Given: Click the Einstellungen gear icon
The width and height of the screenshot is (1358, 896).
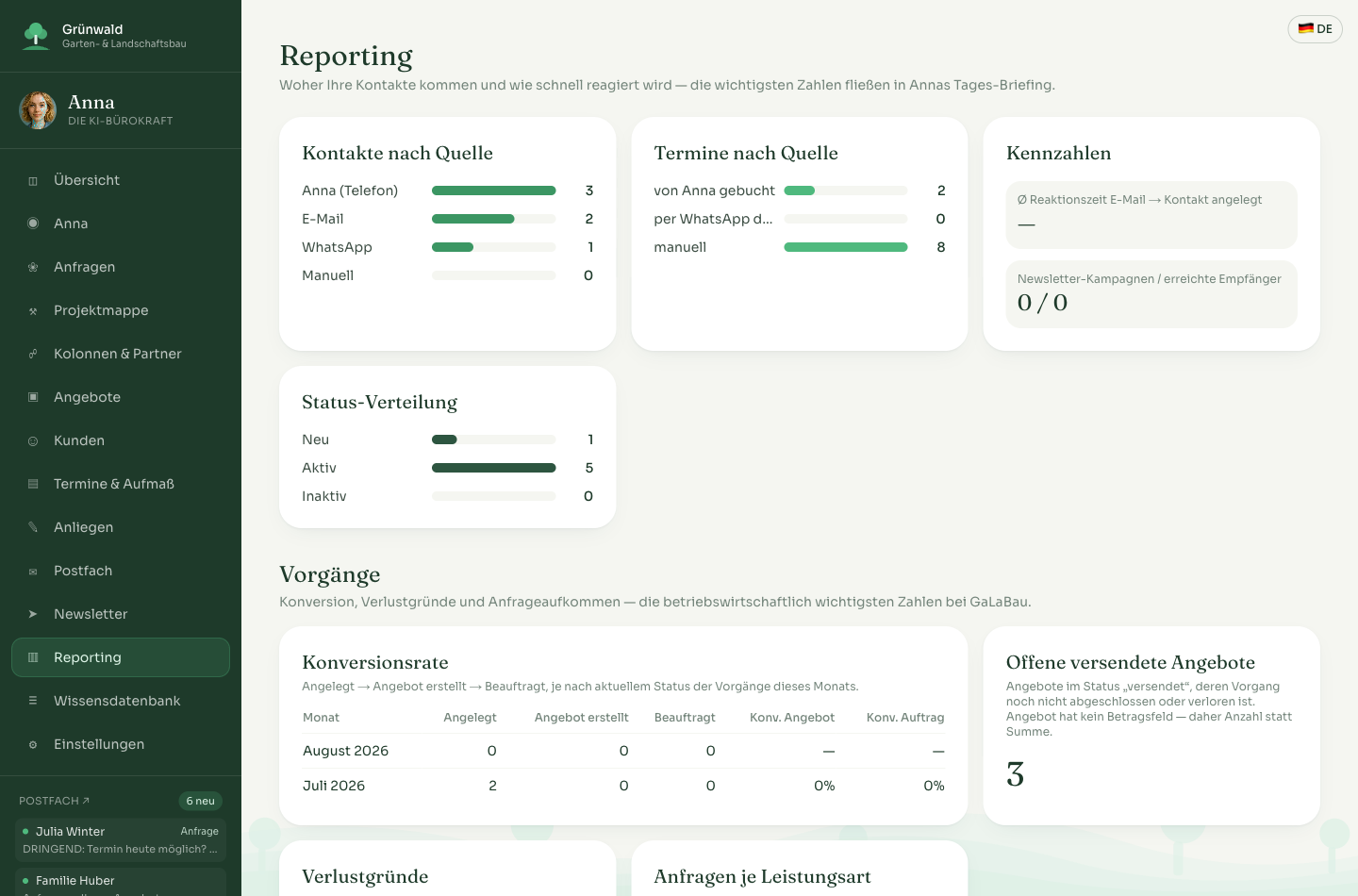Looking at the screenshot, I should (33, 744).
